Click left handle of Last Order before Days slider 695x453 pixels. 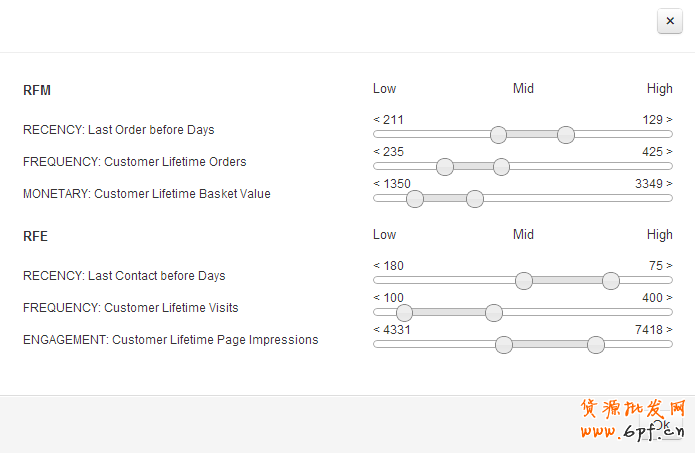point(498,135)
